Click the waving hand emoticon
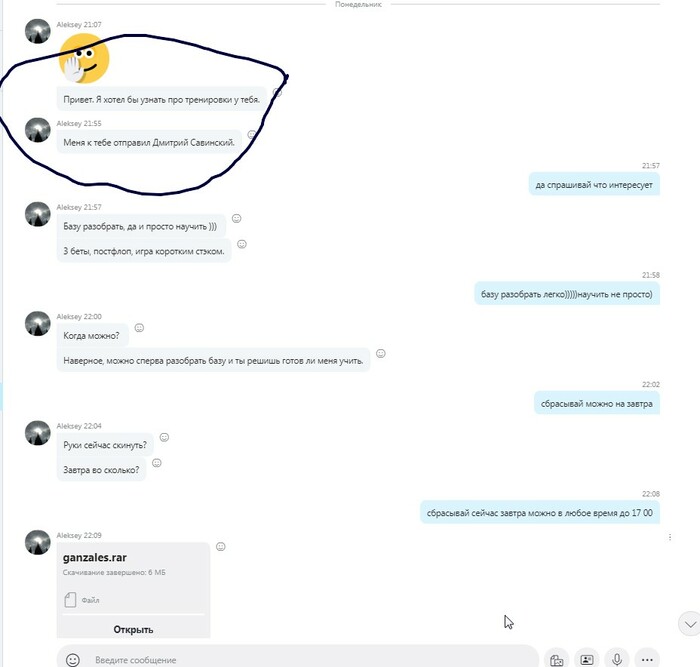700x667 pixels. tap(84, 59)
